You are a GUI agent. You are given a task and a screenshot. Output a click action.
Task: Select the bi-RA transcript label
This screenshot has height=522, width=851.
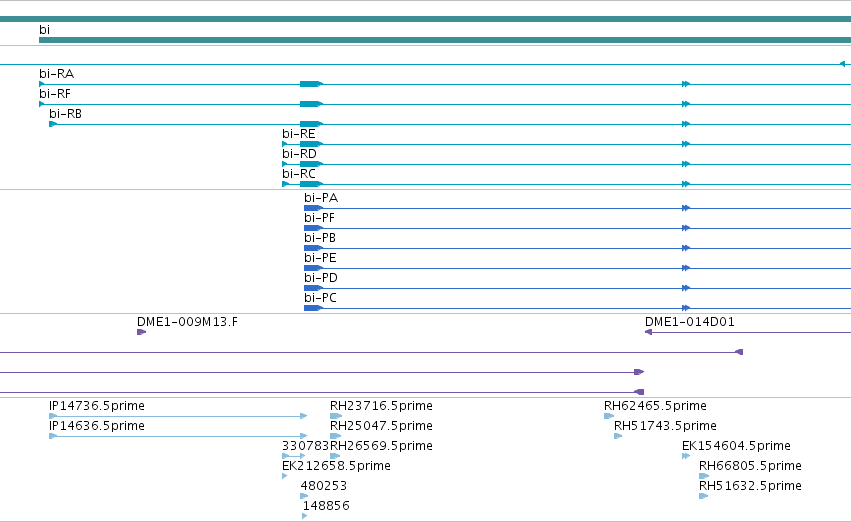pyautogui.click(x=56, y=74)
